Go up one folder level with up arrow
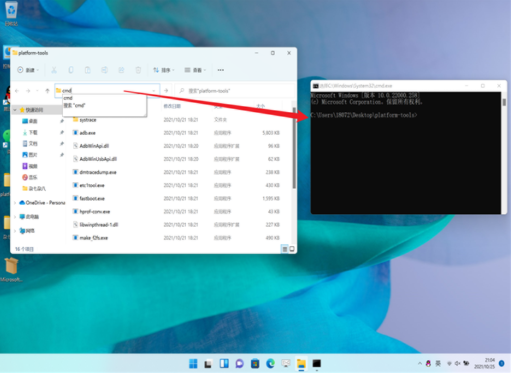This screenshot has width=511, height=374. [x=47, y=91]
